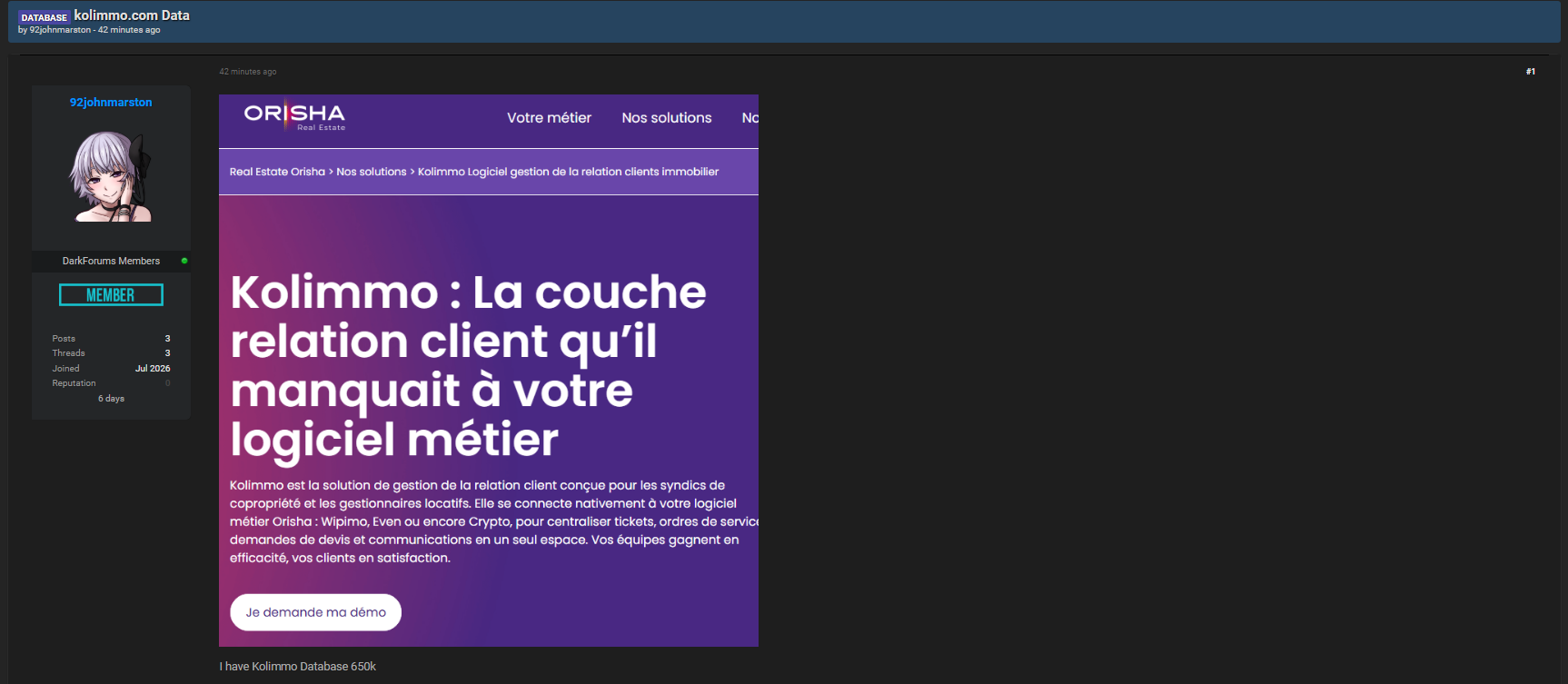Click the MEMBER rank badge
This screenshot has height=684, width=1568.
(x=111, y=295)
